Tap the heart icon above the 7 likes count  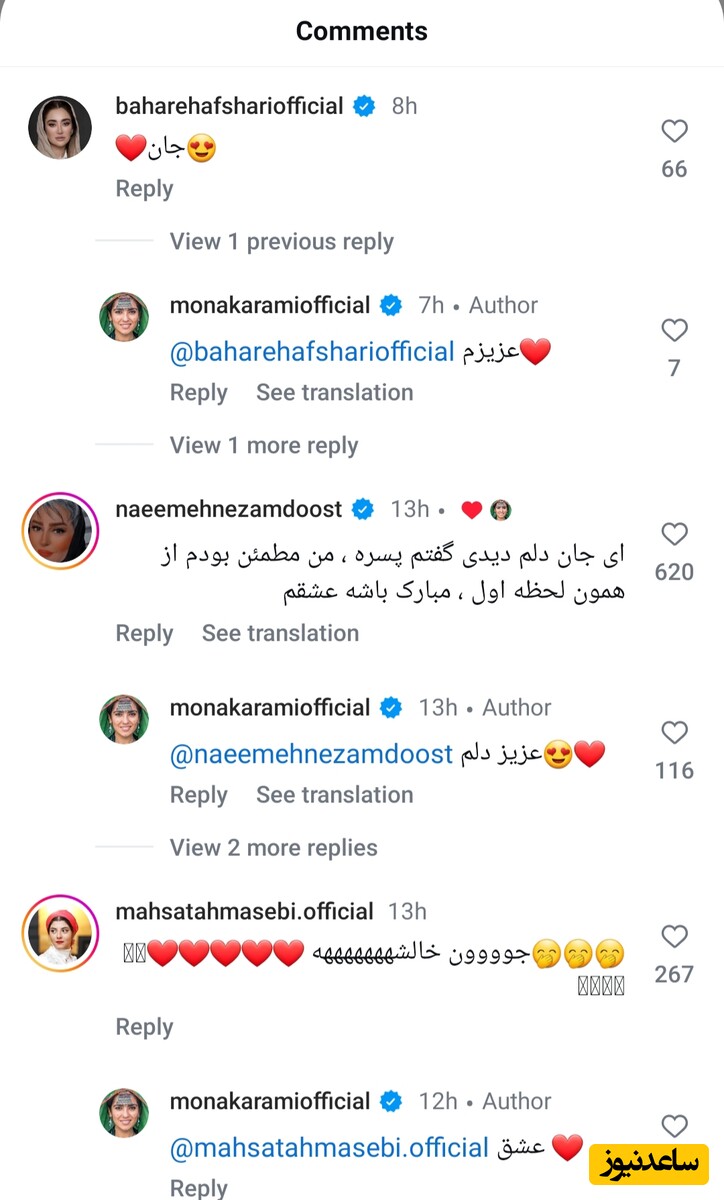(x=674, y=330)
